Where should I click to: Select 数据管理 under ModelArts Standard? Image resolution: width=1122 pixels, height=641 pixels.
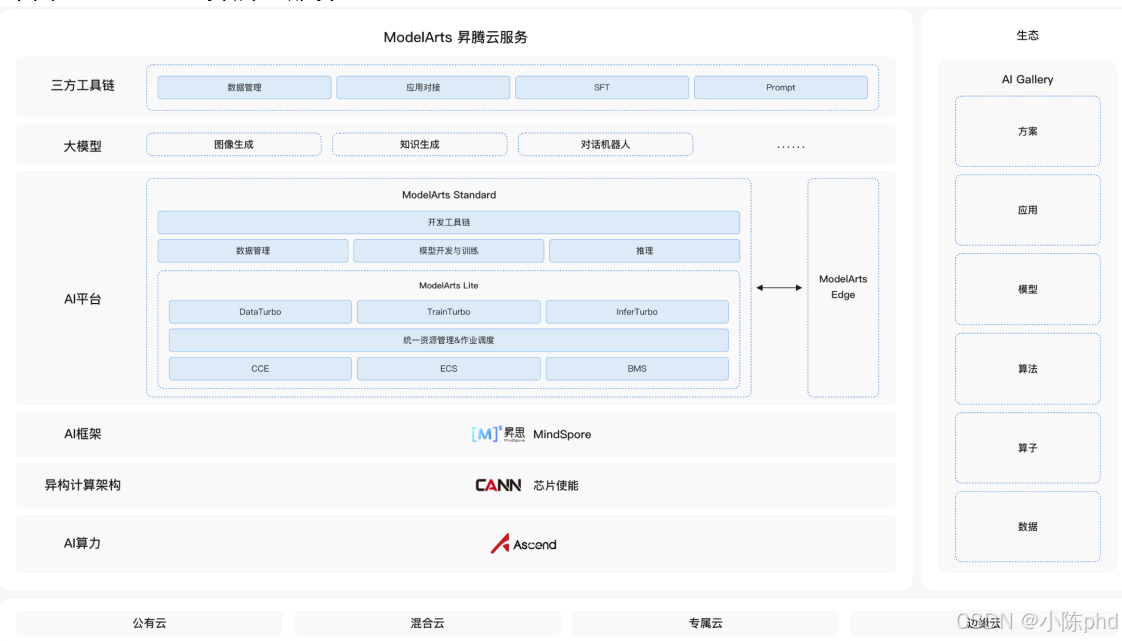(253, 251)
